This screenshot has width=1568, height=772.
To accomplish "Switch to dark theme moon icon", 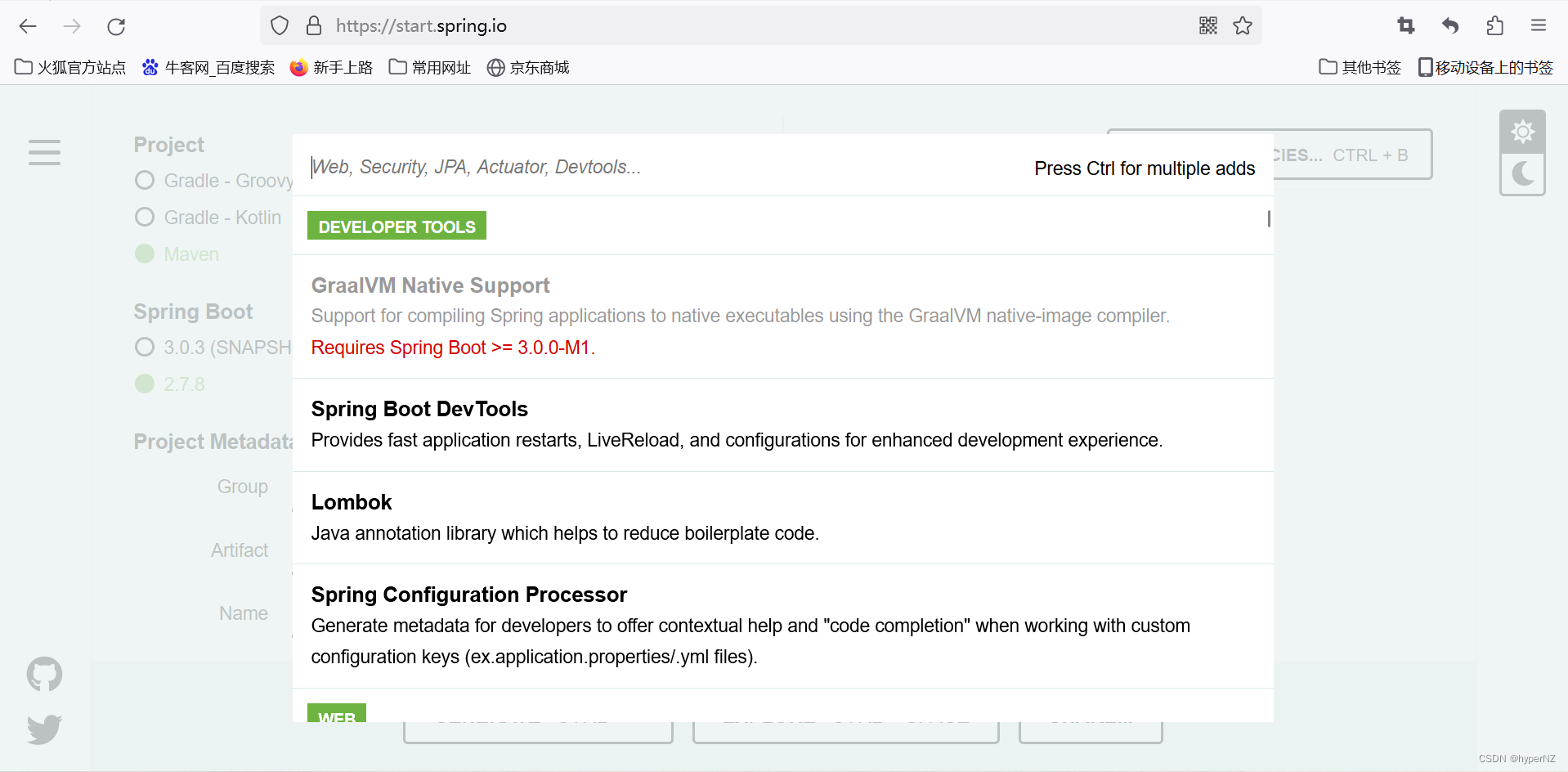I will 1522,173.
